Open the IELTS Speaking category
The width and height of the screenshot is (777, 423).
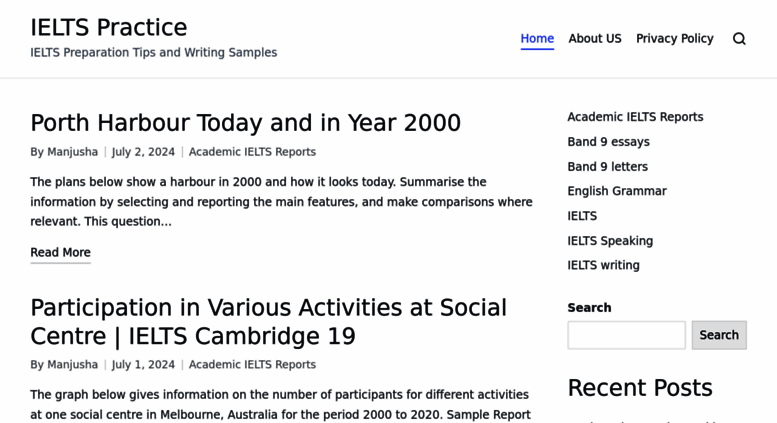(610, 241)
